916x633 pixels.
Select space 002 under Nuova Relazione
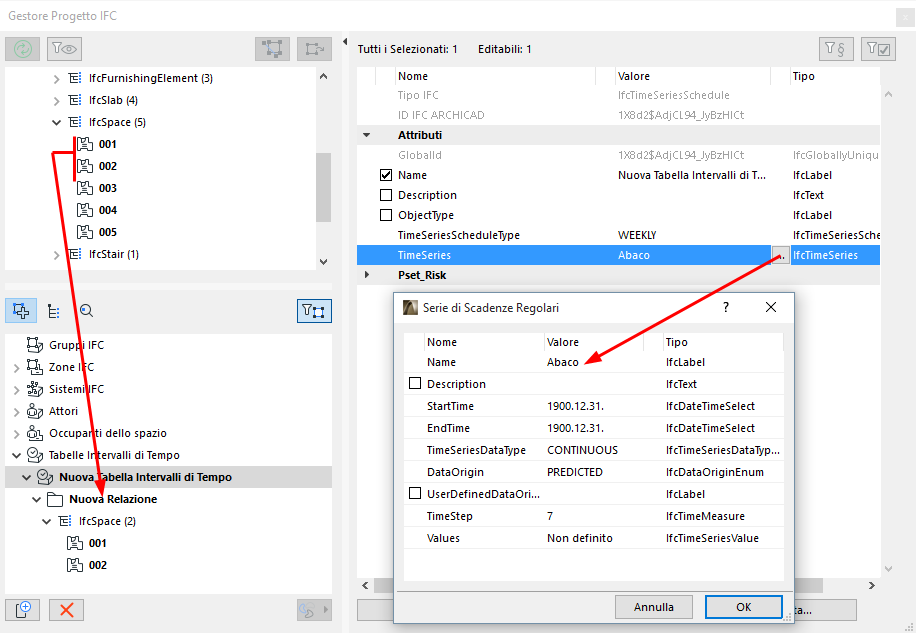tap(98, 565)
